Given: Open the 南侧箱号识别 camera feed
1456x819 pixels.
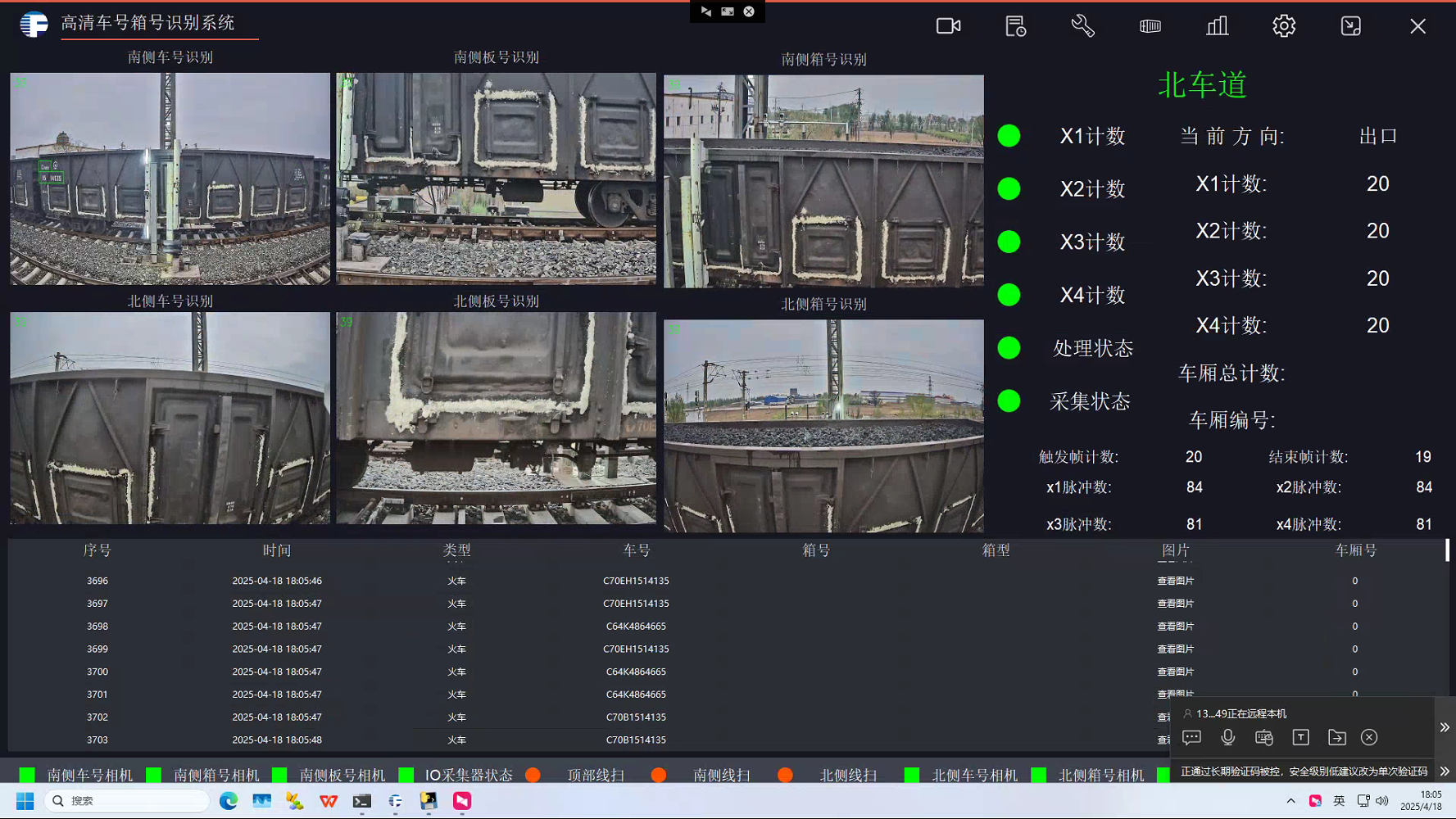Looking at the screenshot, I should (823, 181).
